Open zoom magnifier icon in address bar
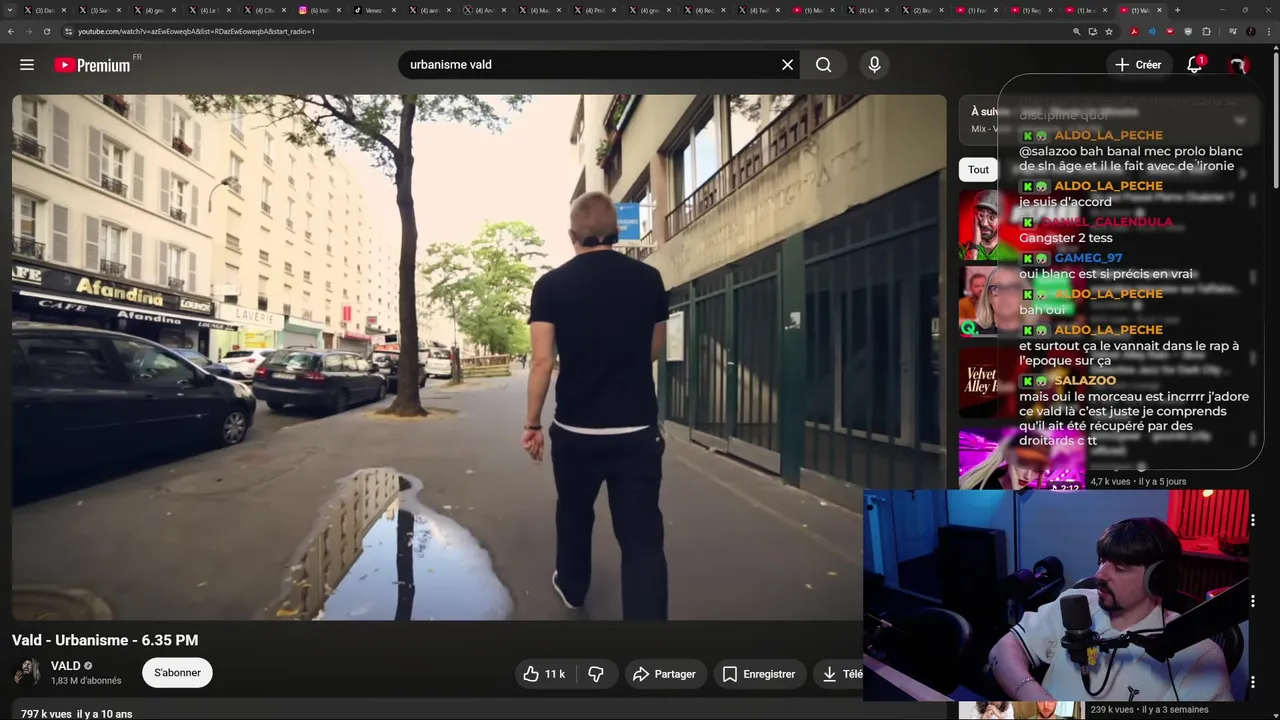Viewport: 1280px width, 720px height. point(1077,31)
